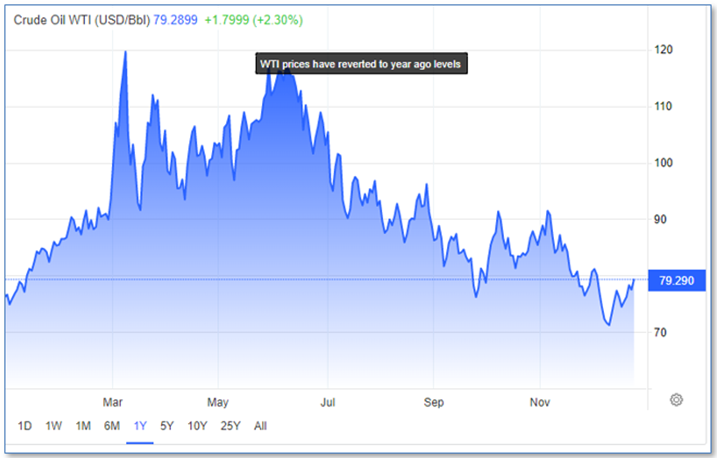Click the May x-axis label

[x=218, y=402]
